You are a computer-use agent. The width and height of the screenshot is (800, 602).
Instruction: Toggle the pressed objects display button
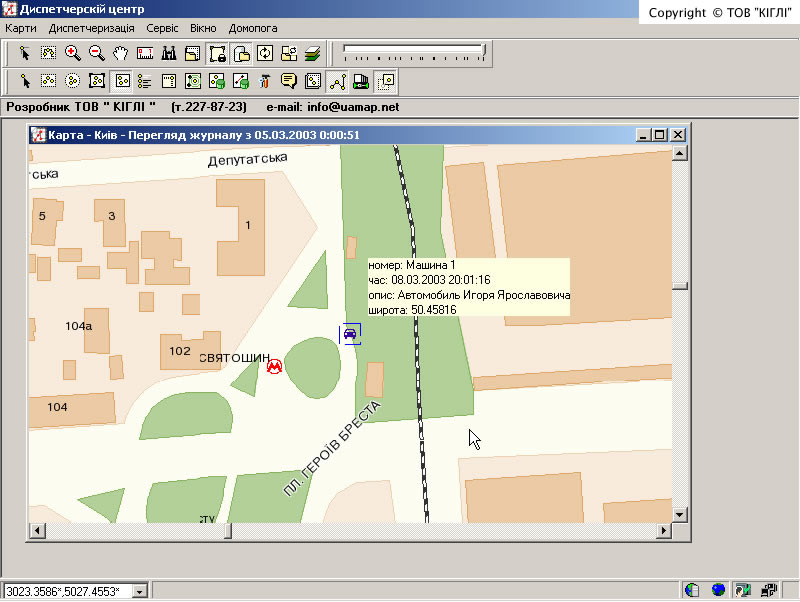122,81
